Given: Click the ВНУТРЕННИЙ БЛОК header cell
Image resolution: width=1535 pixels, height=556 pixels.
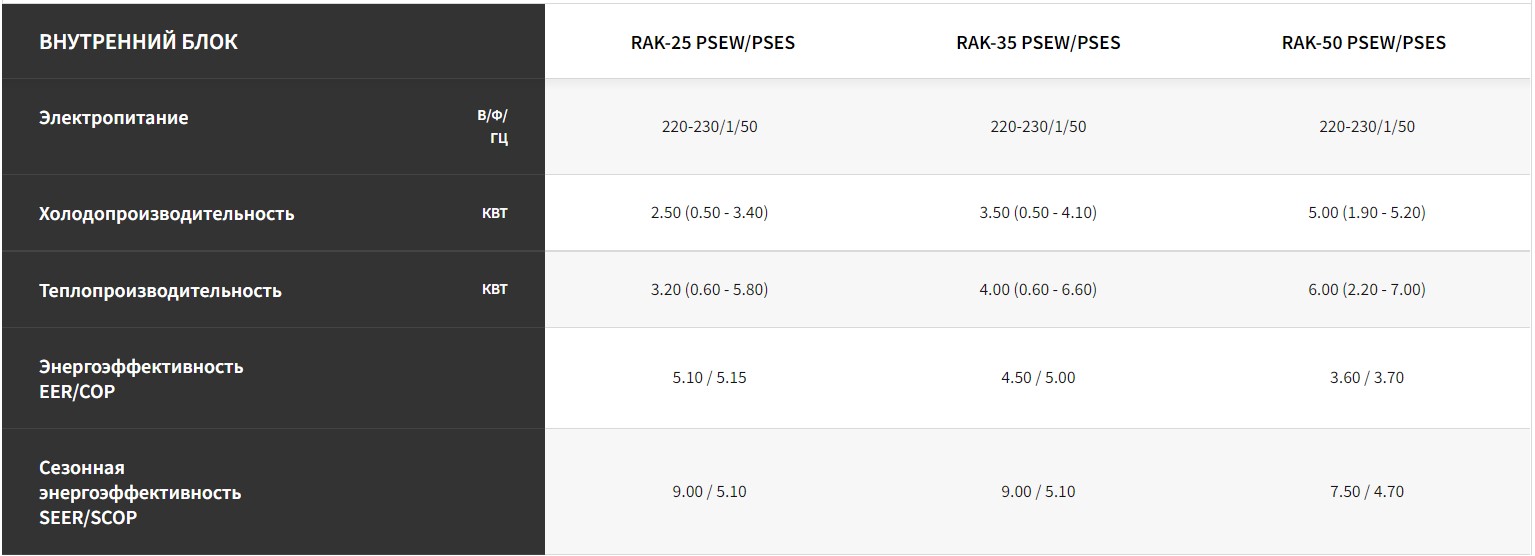Looking at the screenshot, I should (138, 42).
